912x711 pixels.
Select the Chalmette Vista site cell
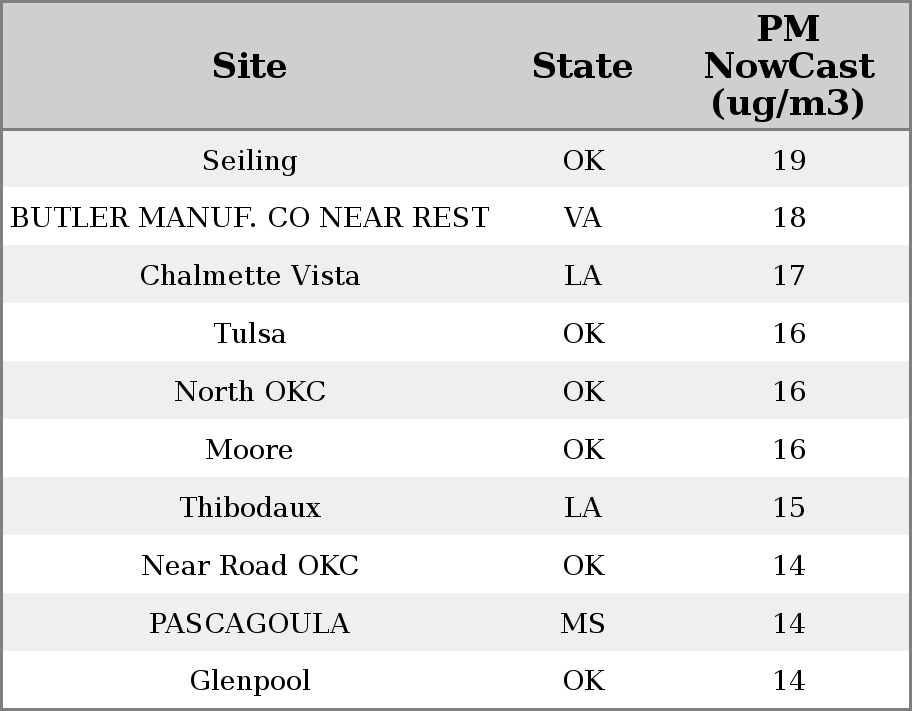(x=250, y=275)
